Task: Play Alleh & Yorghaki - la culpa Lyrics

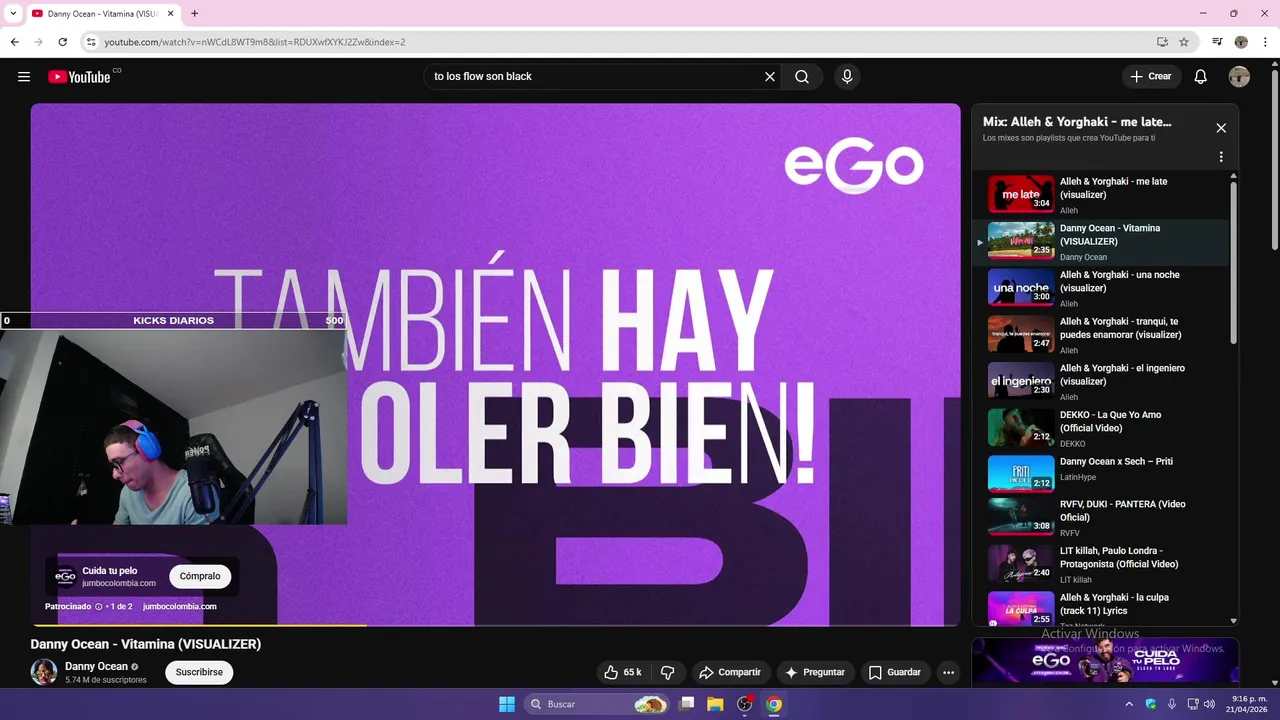Action: (1100, 609)
